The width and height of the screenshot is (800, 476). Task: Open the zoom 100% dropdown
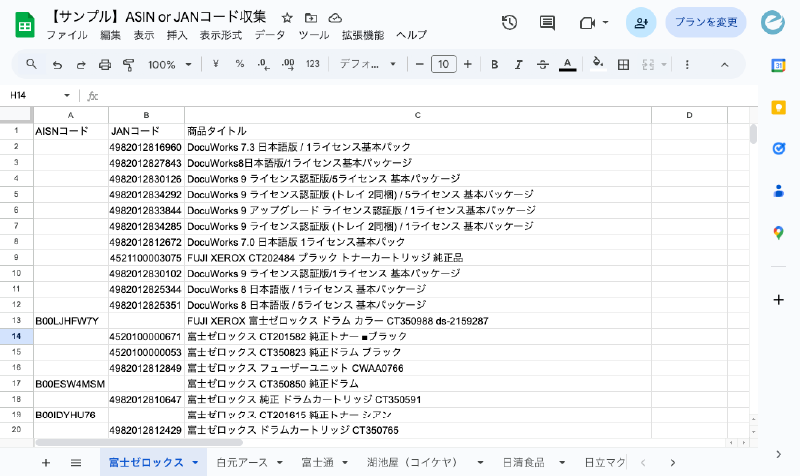click(169, 64)
